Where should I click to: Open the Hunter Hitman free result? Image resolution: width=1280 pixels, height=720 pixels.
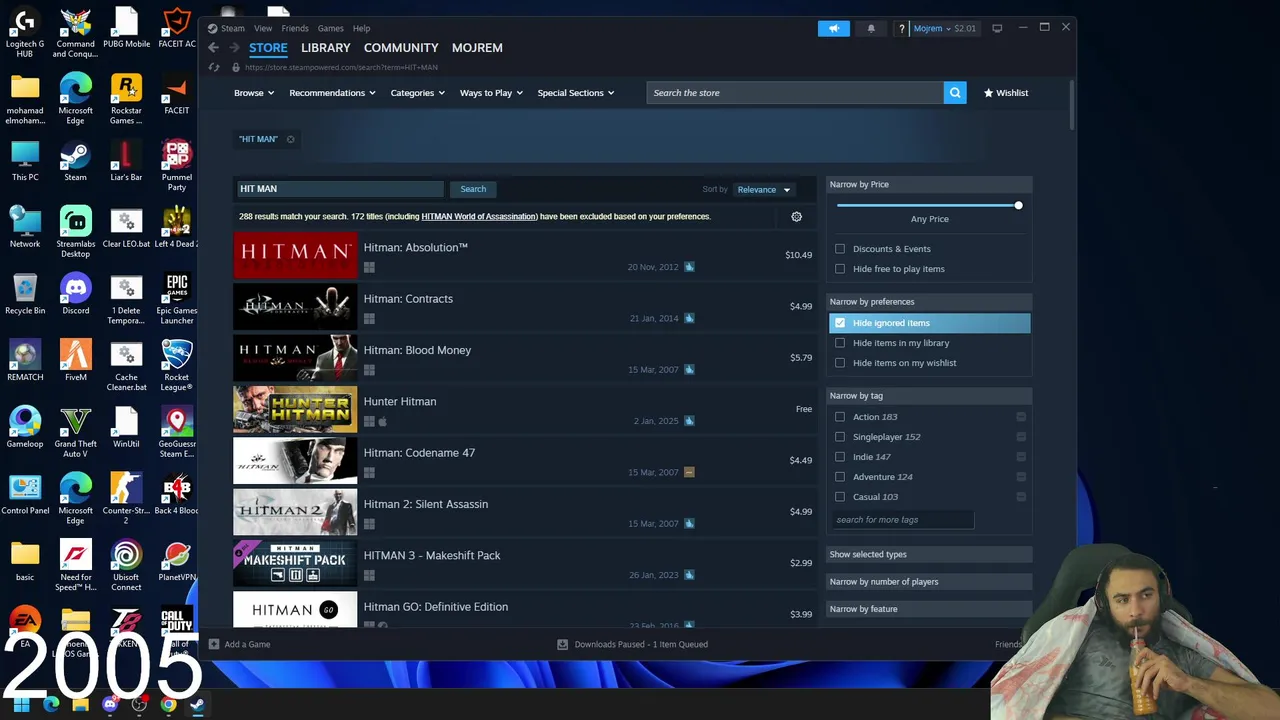(x=525, y=409)
